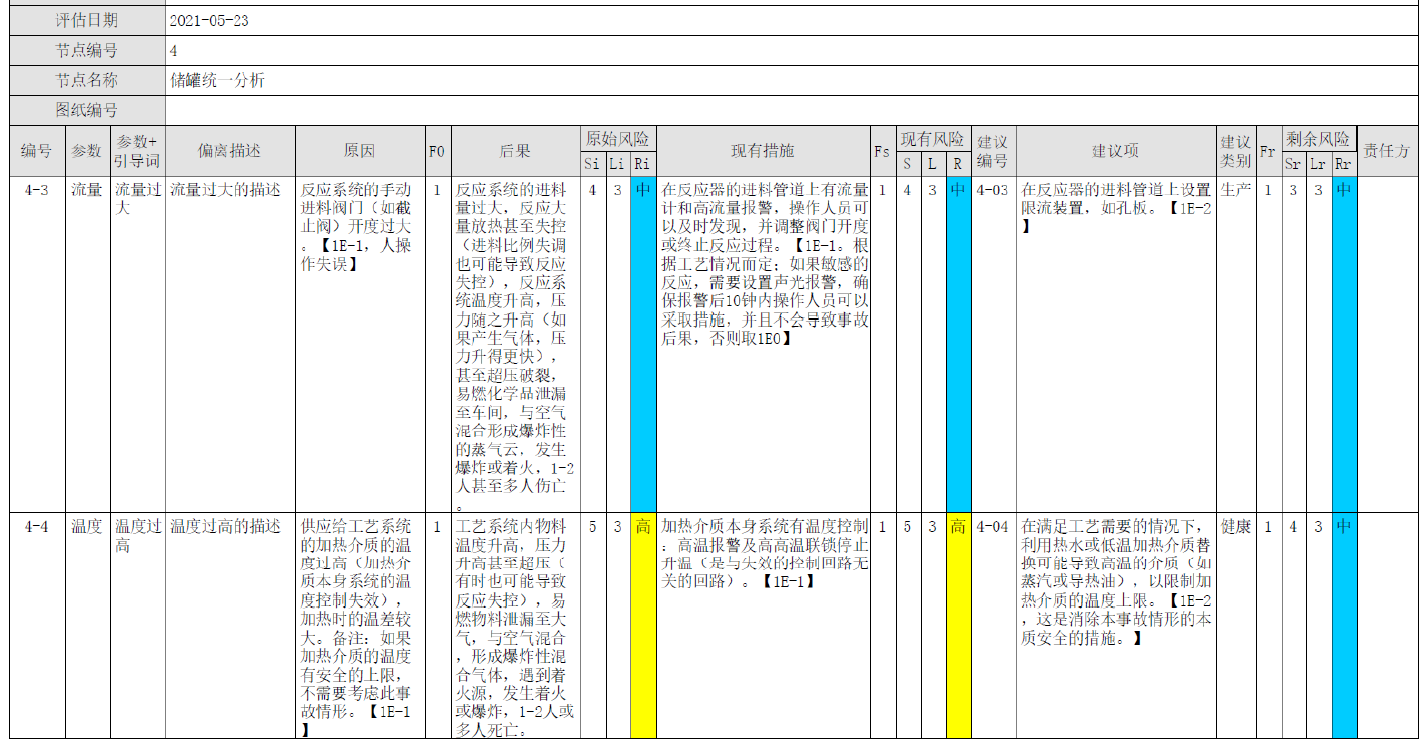Click the 建议类别 column header
The image size is (1428, 746).
coord(1236,151)
